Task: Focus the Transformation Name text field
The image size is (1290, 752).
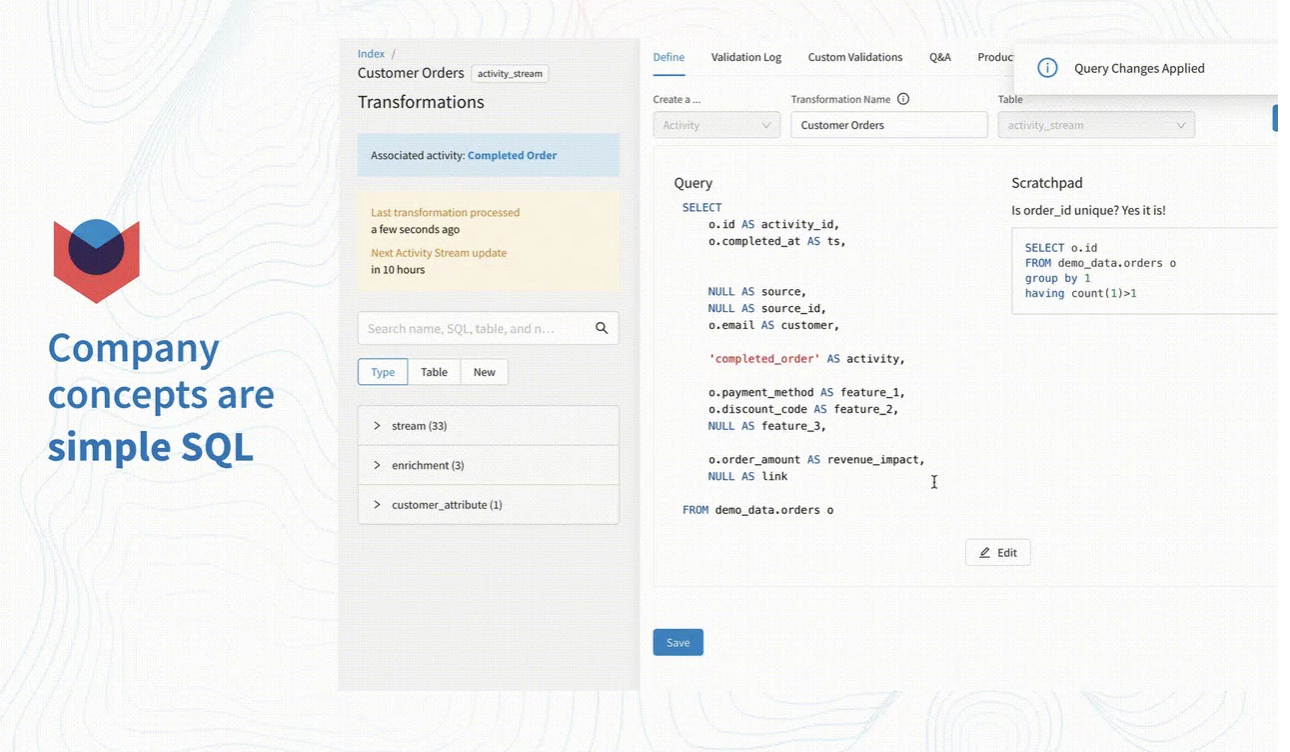Action: [x=888, y=125]
